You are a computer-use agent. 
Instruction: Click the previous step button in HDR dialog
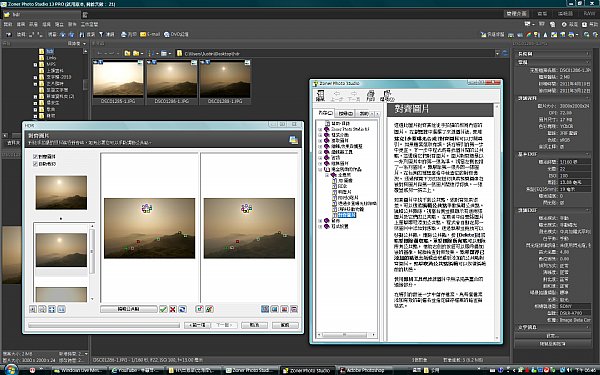tap(197, 325)
